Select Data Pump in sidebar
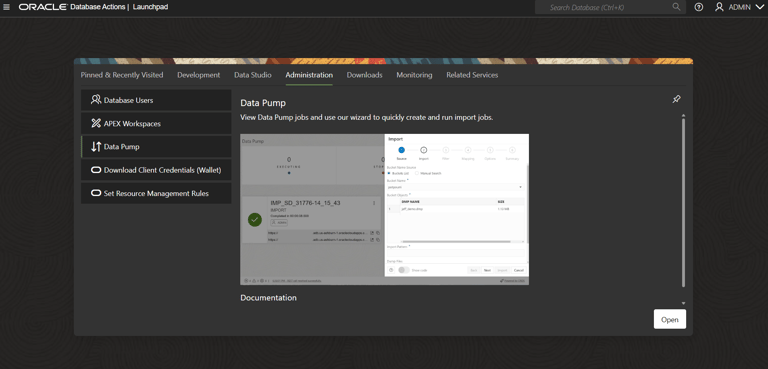768x369 pixels. coord(156,147)
